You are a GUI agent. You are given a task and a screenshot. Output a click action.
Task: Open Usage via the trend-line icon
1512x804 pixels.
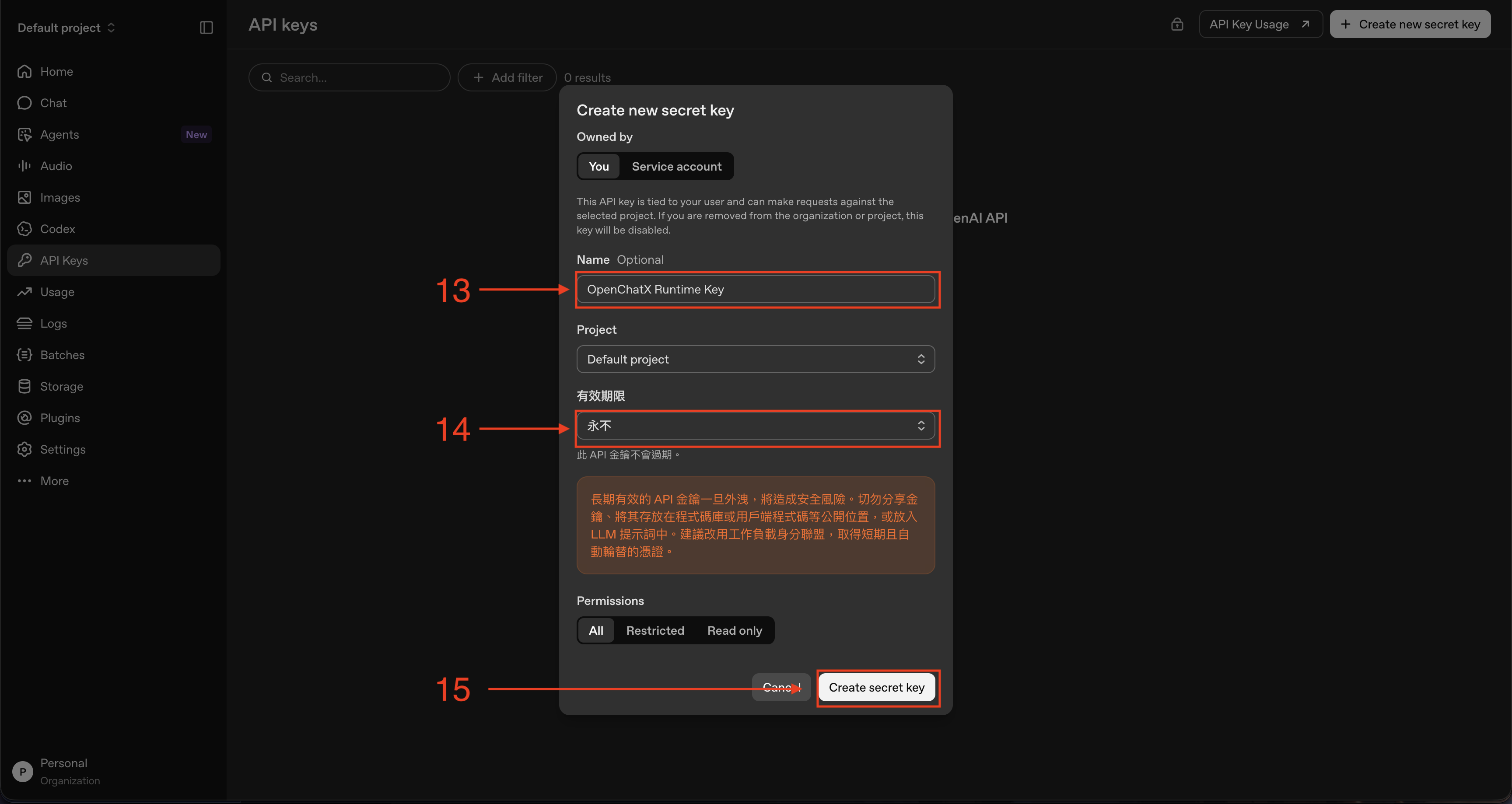click(x=24, y=292)
